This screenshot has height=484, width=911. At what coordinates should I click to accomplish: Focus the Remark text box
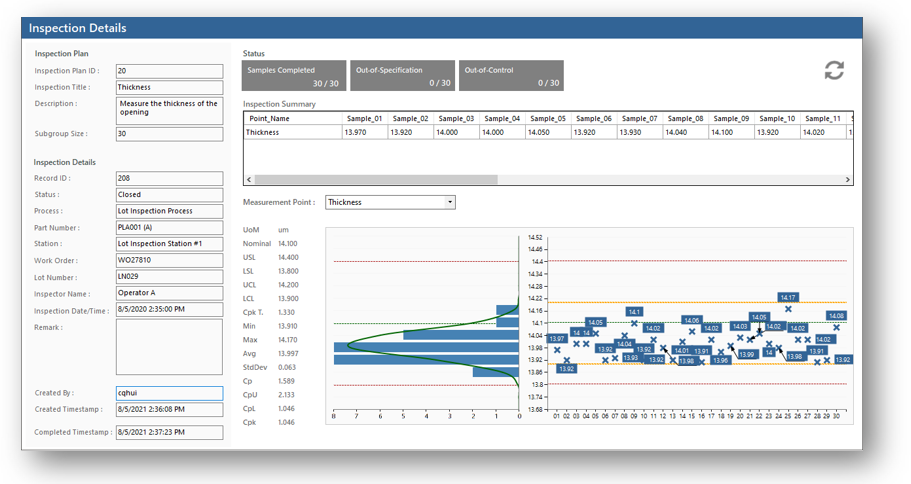coord(168,347)
